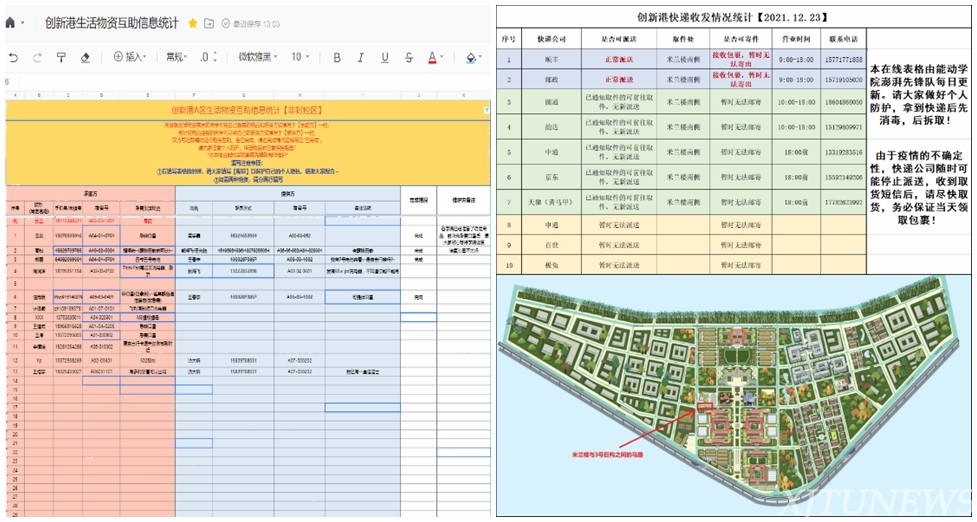Toggle strikethrough formatting

(409, 57)
